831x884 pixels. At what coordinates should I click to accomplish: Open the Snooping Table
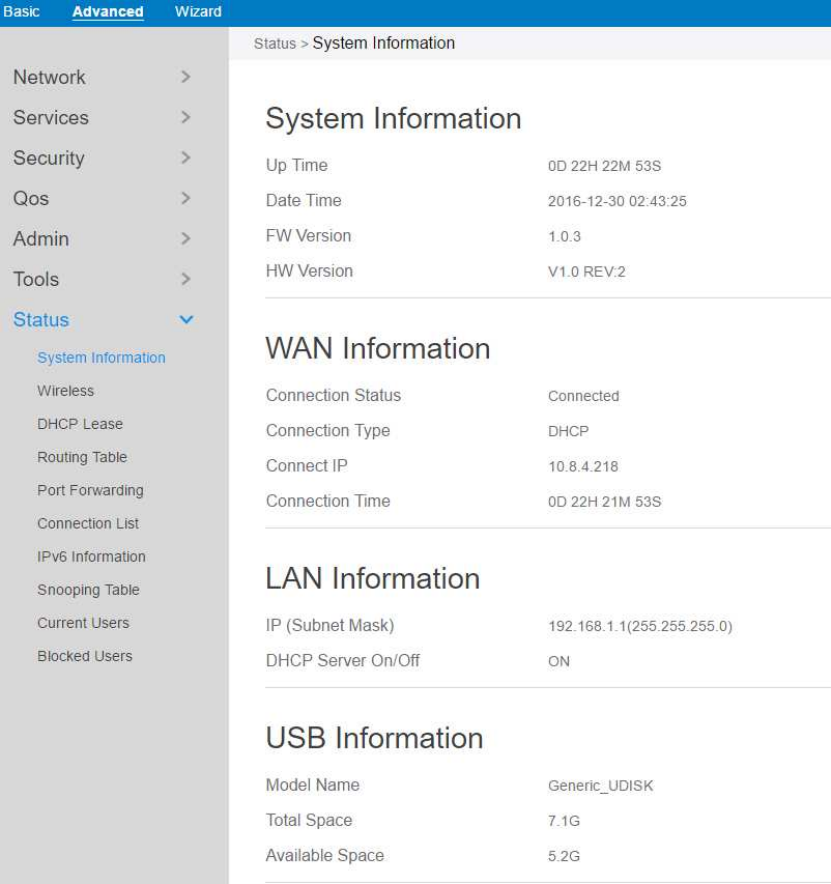click(x=88, y=590)
